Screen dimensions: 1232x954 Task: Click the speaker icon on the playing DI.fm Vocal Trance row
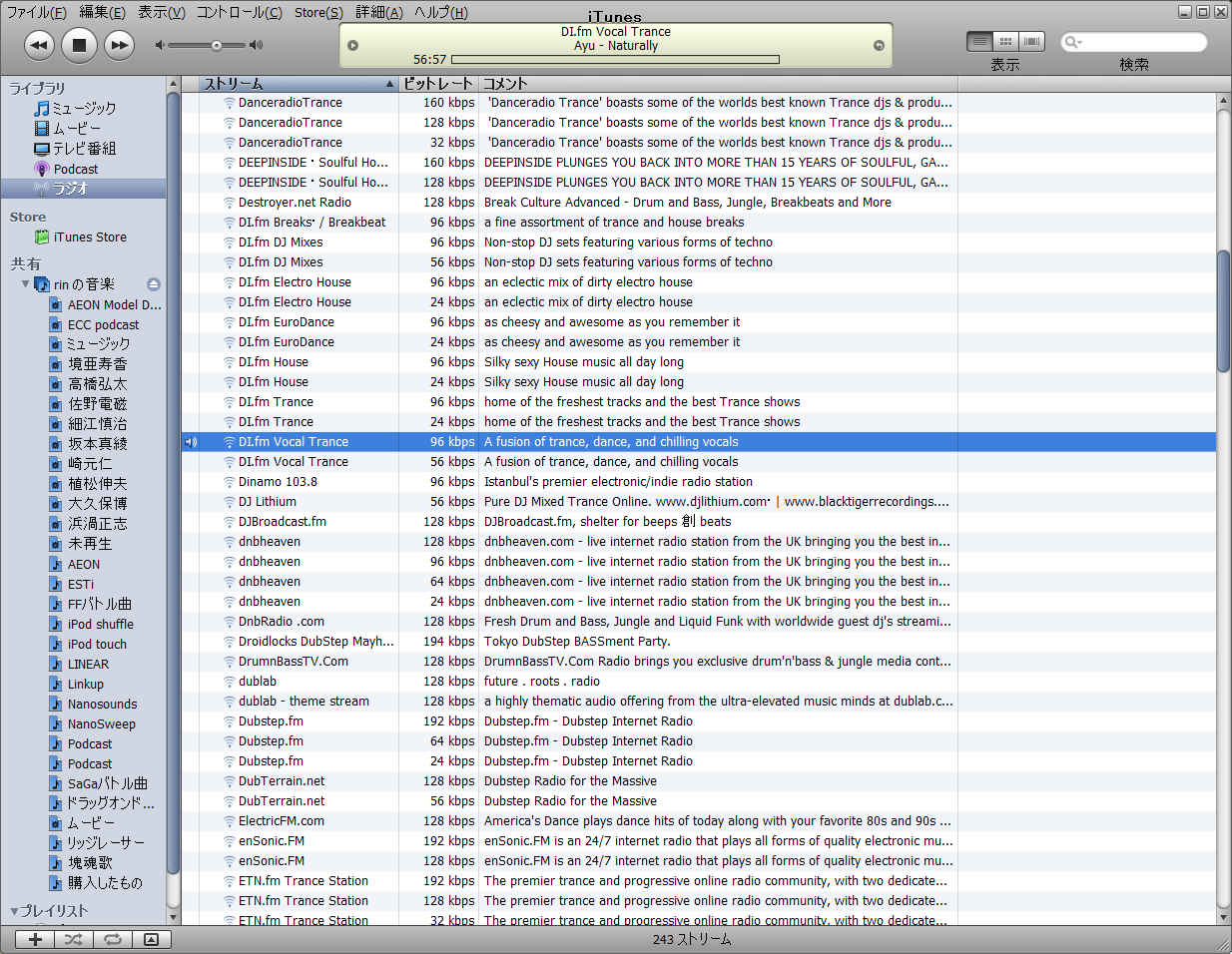coord(191,442)
